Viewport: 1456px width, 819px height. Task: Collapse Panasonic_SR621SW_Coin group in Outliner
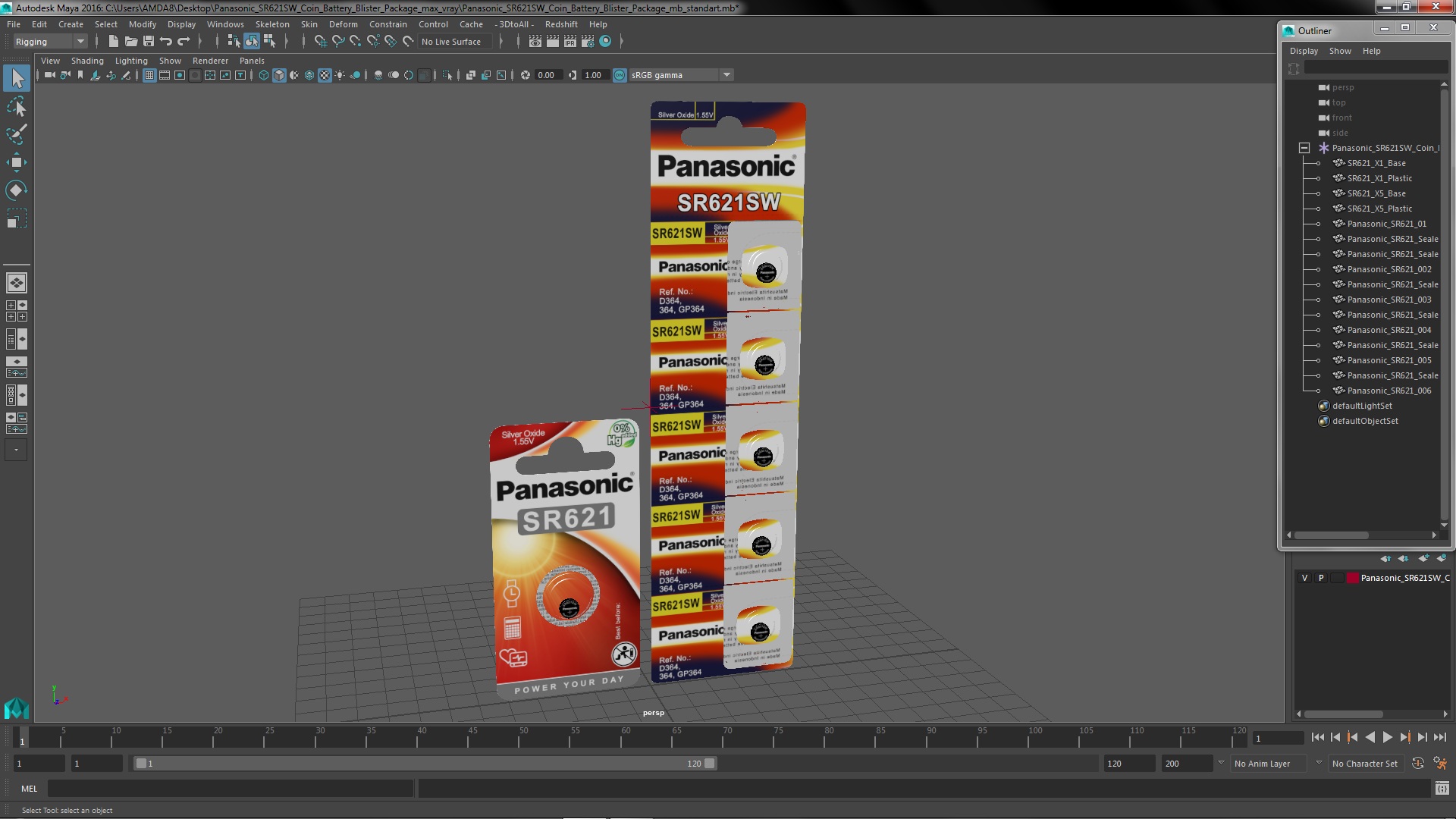click(x=1304, y=148)
